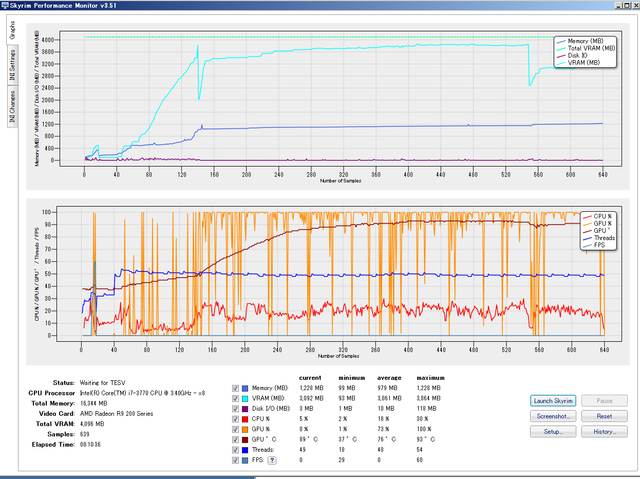Click the cyan VRAM color swatch
The image size is (640, 479).
point(245,398)
